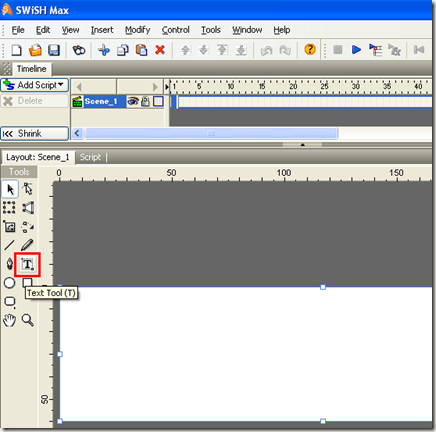
Task: Delete with the red X toolbar icon
Action: 160,50
